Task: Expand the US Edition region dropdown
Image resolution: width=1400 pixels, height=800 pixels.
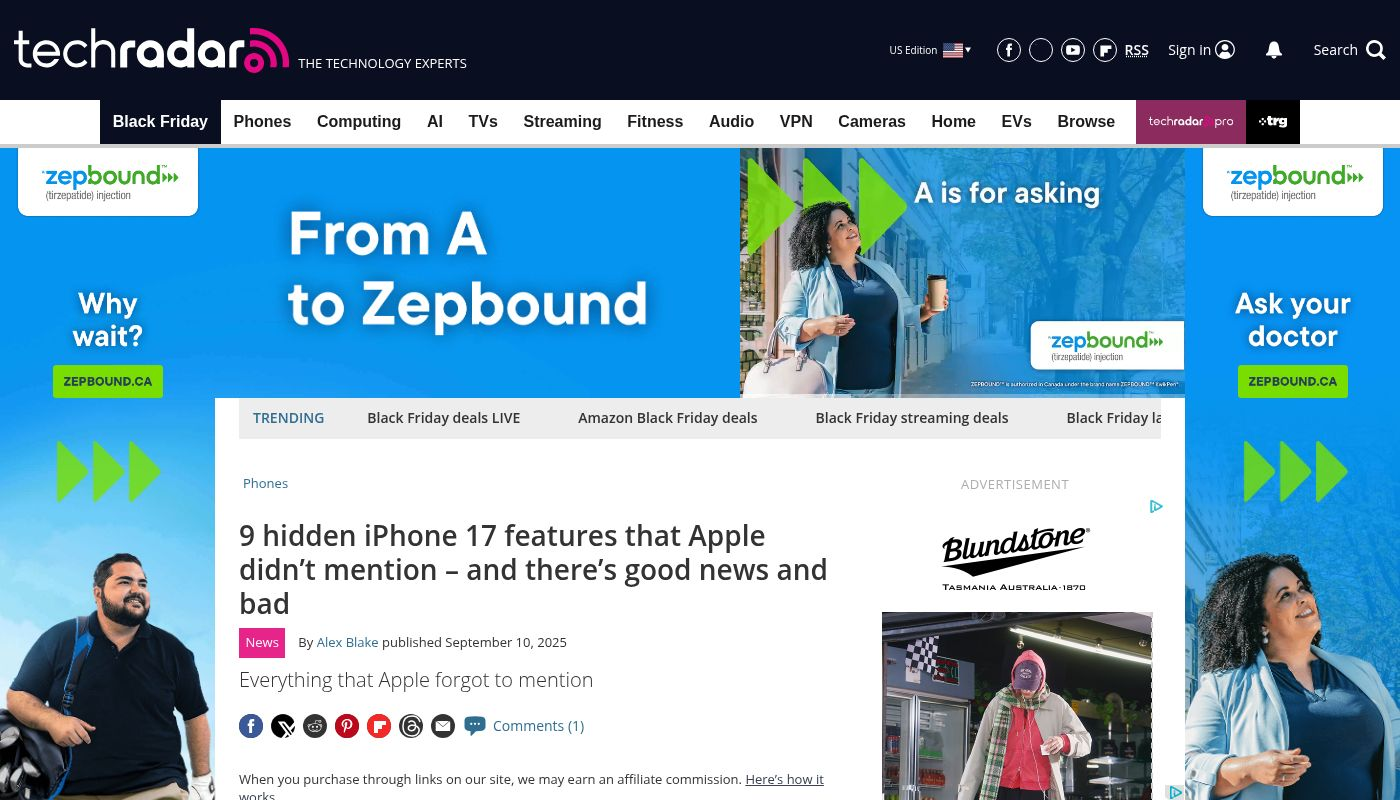Action: click(x=930, y=50)
